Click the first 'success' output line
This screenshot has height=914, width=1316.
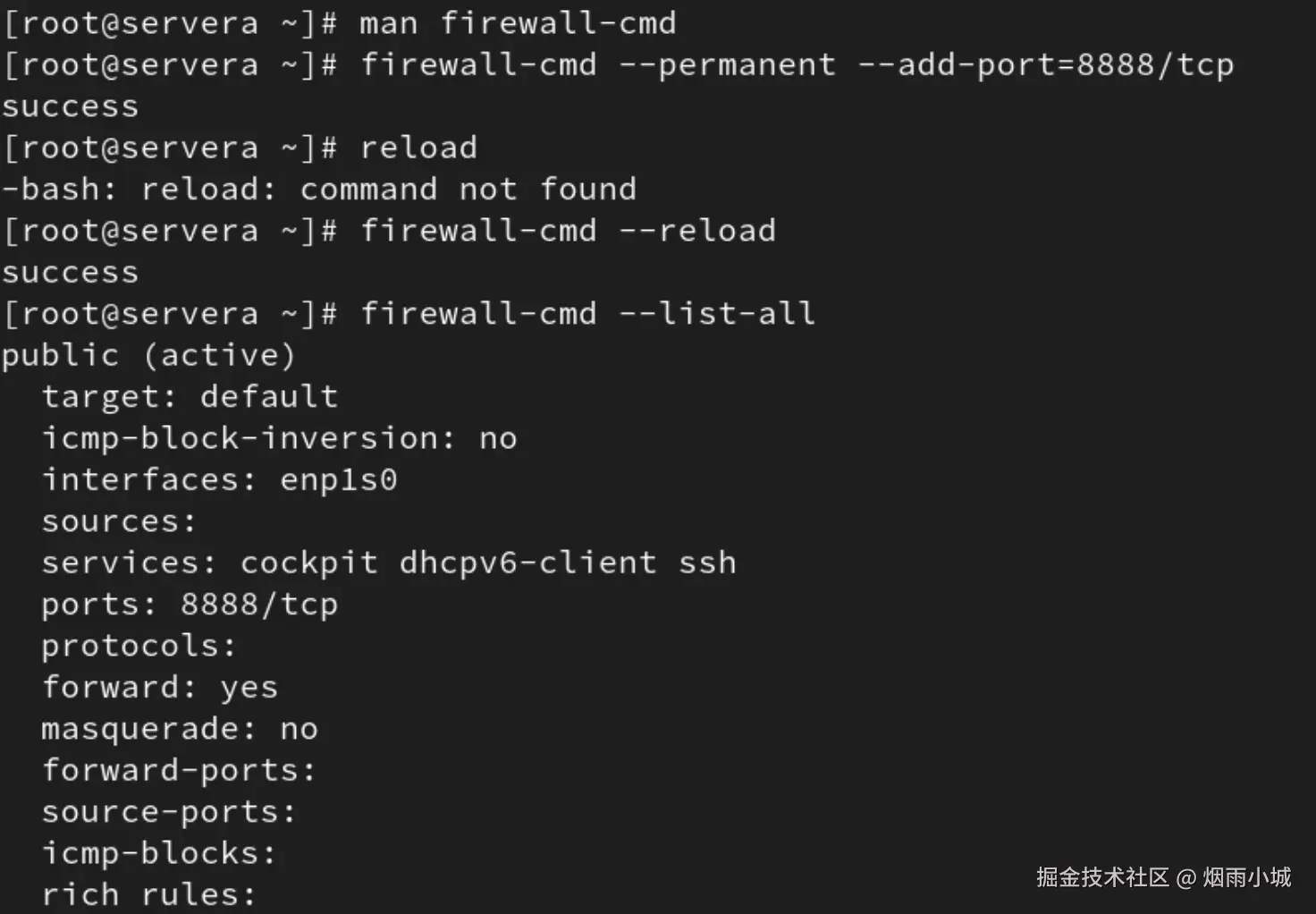[71, 106]
